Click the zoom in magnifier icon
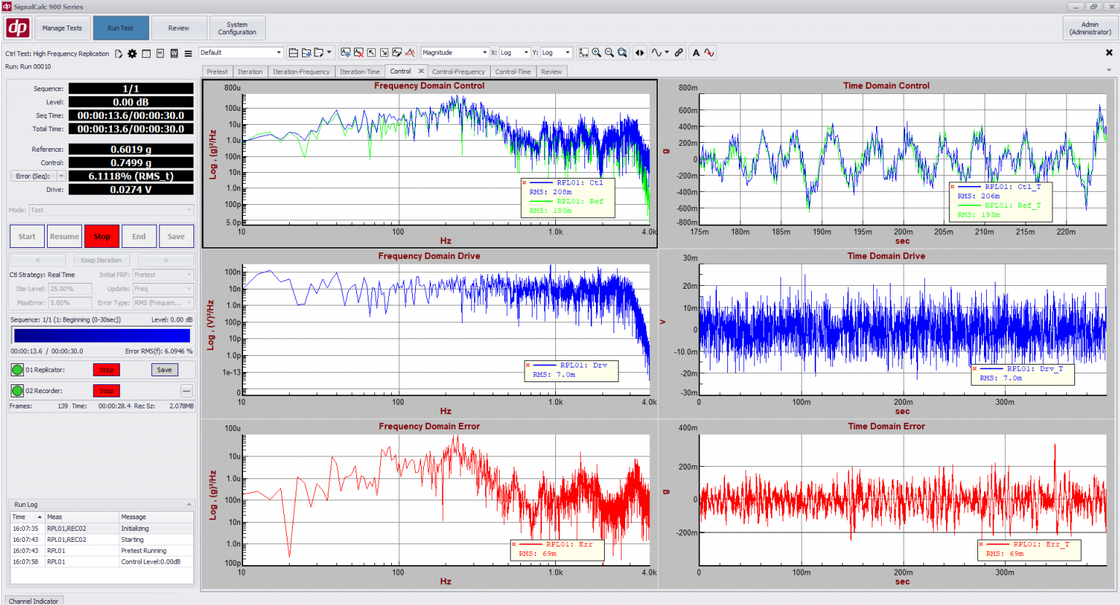 tap(596, 52)
